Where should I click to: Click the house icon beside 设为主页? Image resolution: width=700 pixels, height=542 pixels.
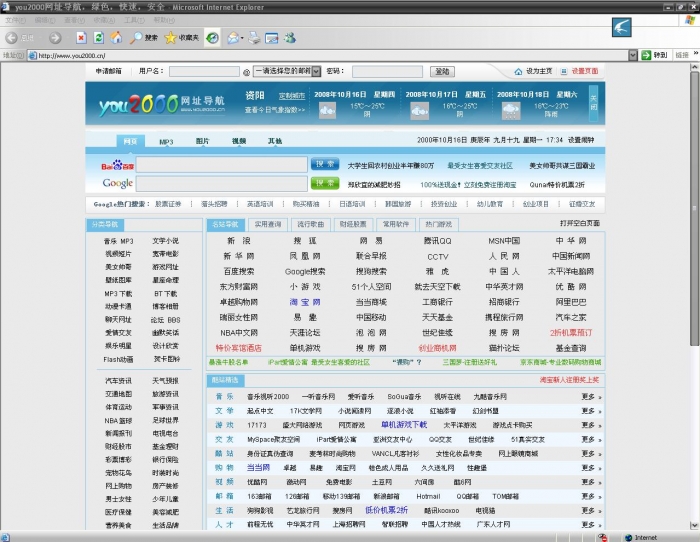(518, 71)
